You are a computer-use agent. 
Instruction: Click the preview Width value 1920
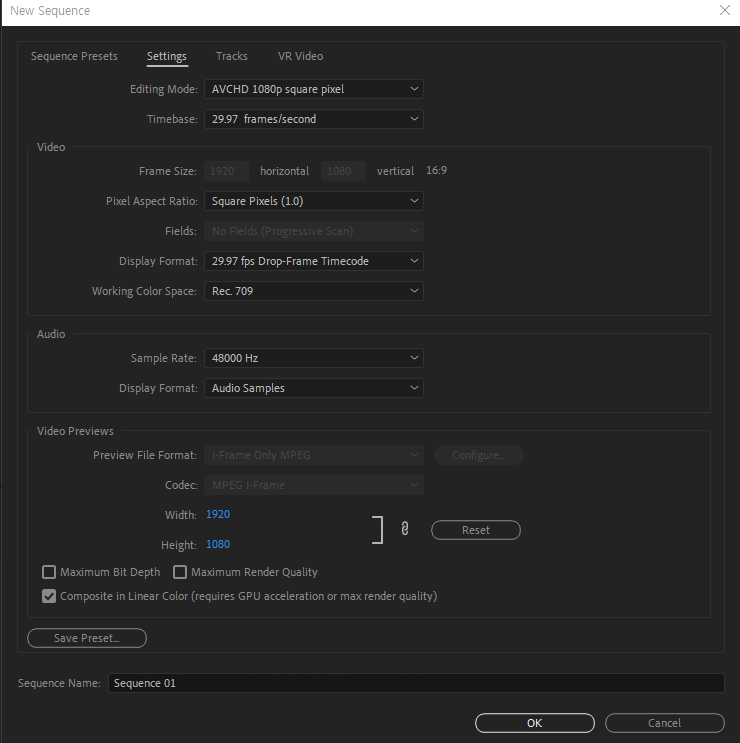(218, 515)
